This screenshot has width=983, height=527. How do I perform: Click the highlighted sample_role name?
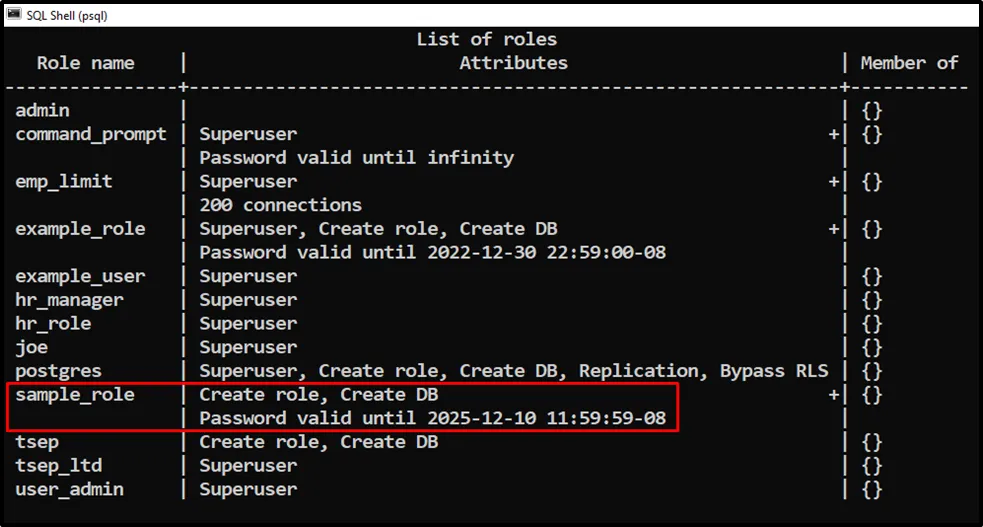[x=75, y=395]
